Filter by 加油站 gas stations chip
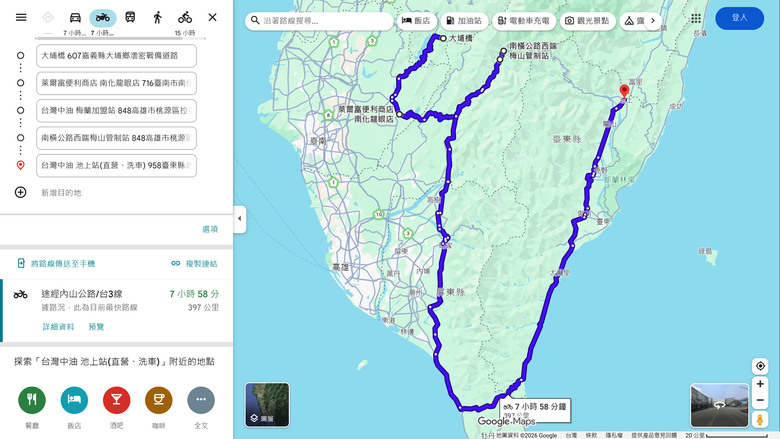 [464, 21]
